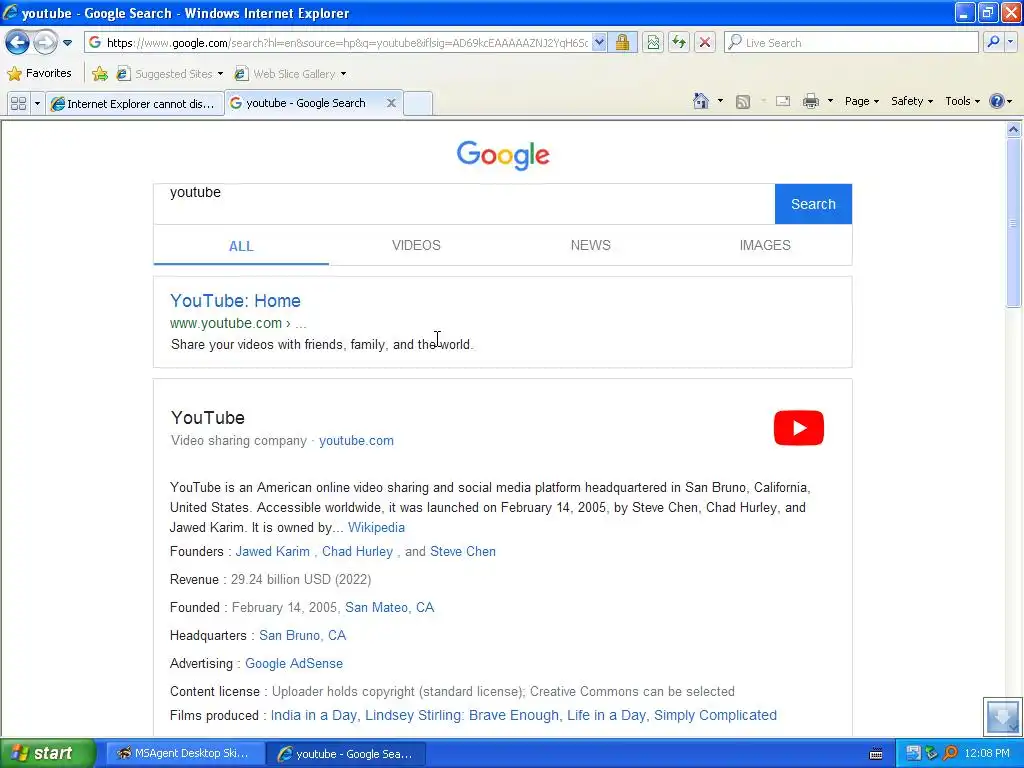Switch to MSAgent Desktop Ski... taskbar item
This screenshot has height=768, width=1024.
point(185,754)
